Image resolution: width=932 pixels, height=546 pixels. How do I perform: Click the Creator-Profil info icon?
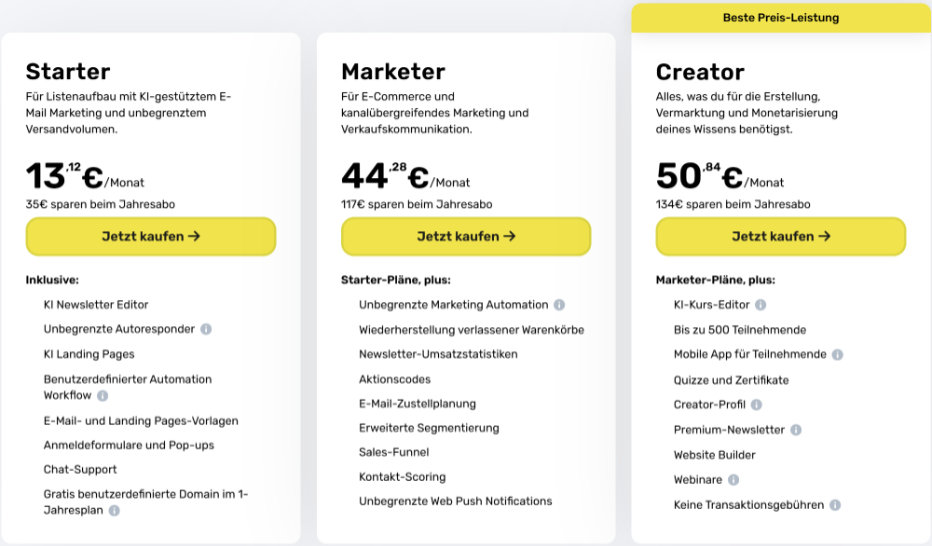(x=756, y=405)
